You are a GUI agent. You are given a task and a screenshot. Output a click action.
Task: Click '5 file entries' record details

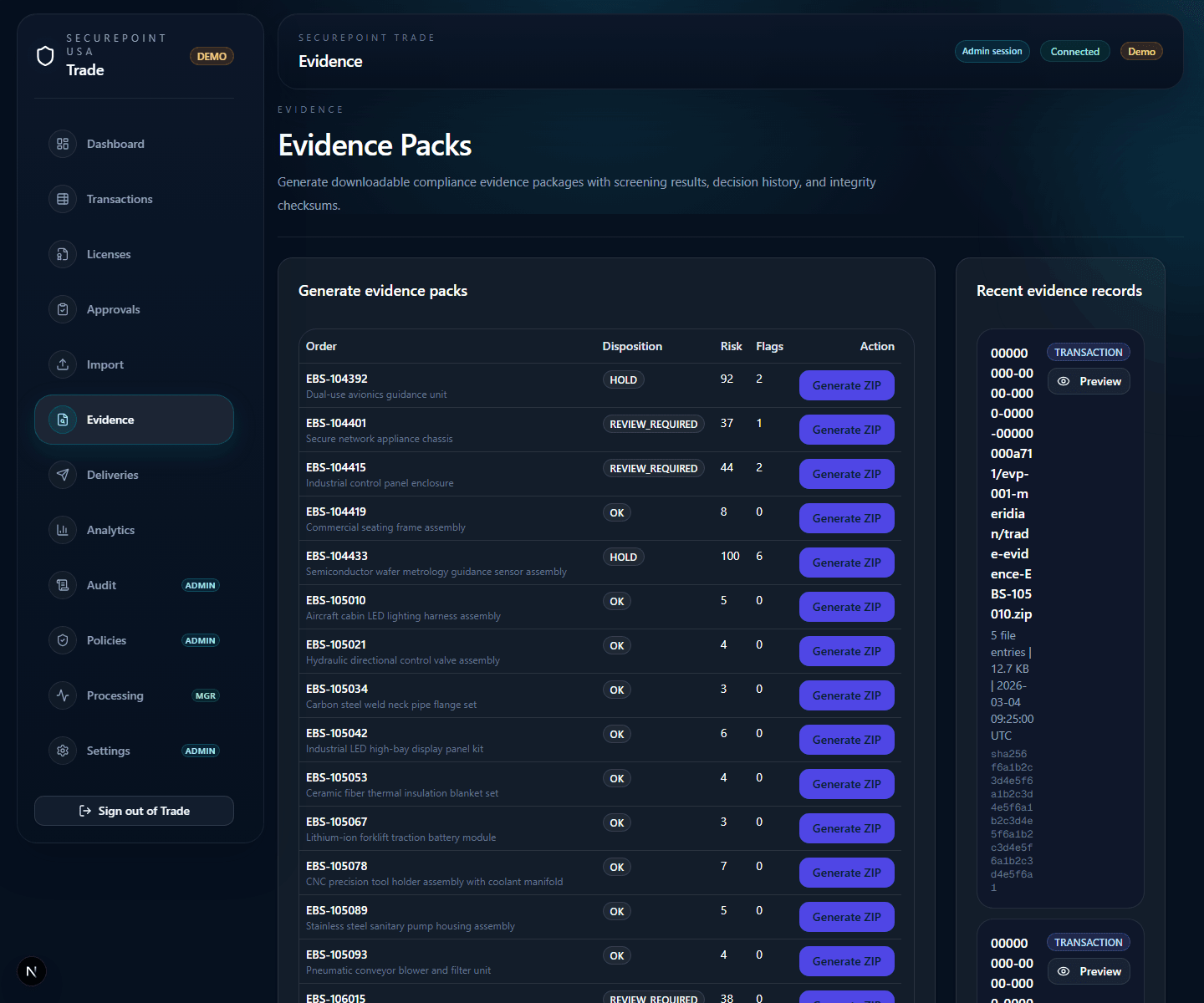[1013, 685]
